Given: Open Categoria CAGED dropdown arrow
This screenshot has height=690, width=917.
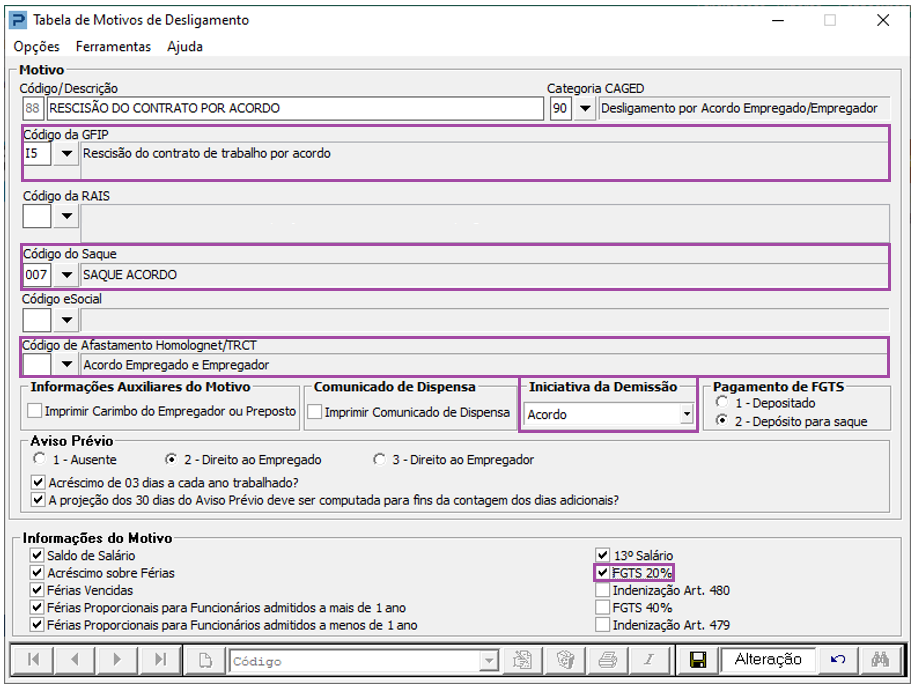Looking at the screenshot, I should (x=585, y=108).
